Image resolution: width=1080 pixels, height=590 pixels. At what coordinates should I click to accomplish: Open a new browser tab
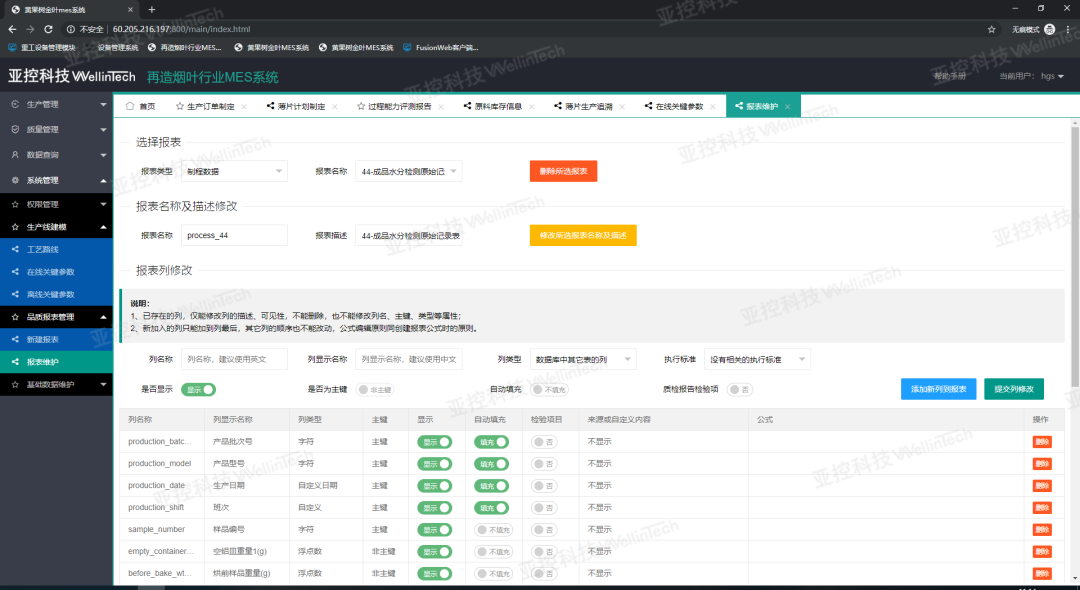[x=152, y=10]
